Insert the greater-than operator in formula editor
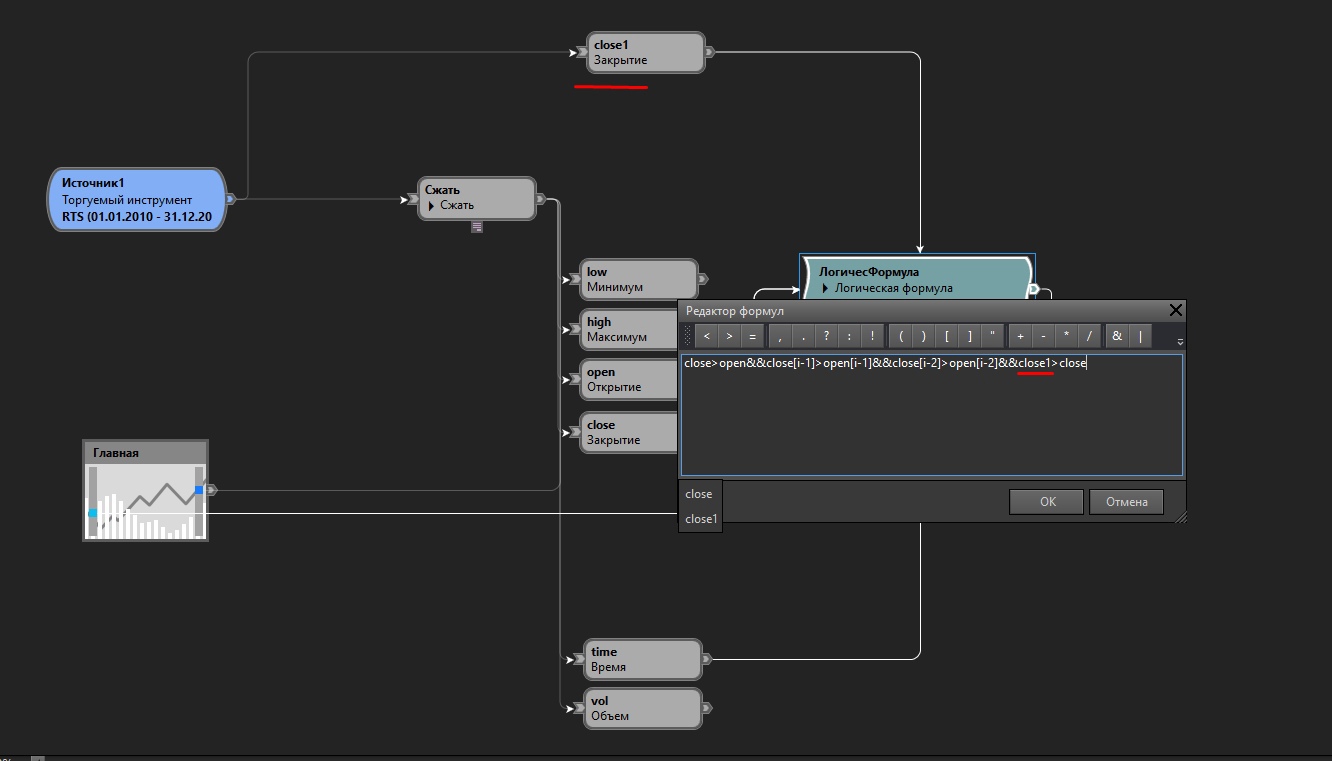The height and width of the screenshot is (761, 1332). [x=729, y=336]
